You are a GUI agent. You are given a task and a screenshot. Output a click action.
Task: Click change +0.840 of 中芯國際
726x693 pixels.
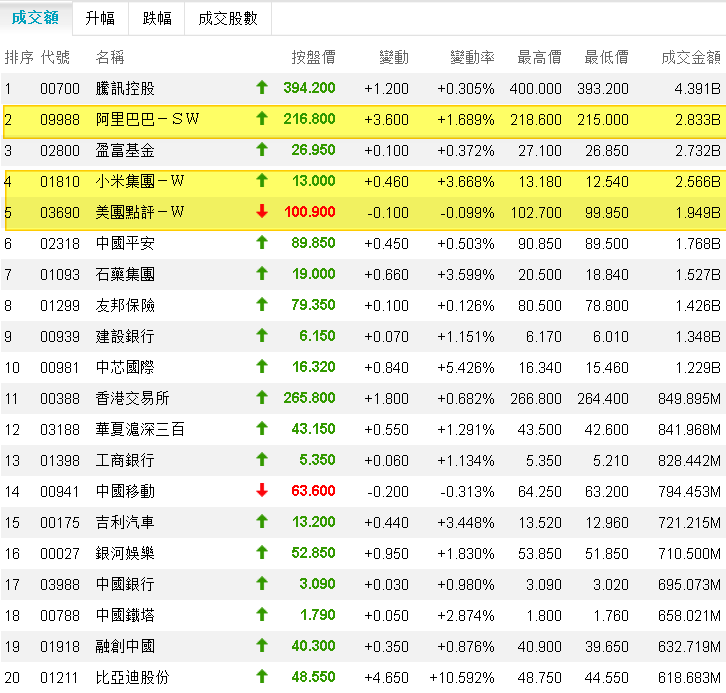tap(386, 368)
